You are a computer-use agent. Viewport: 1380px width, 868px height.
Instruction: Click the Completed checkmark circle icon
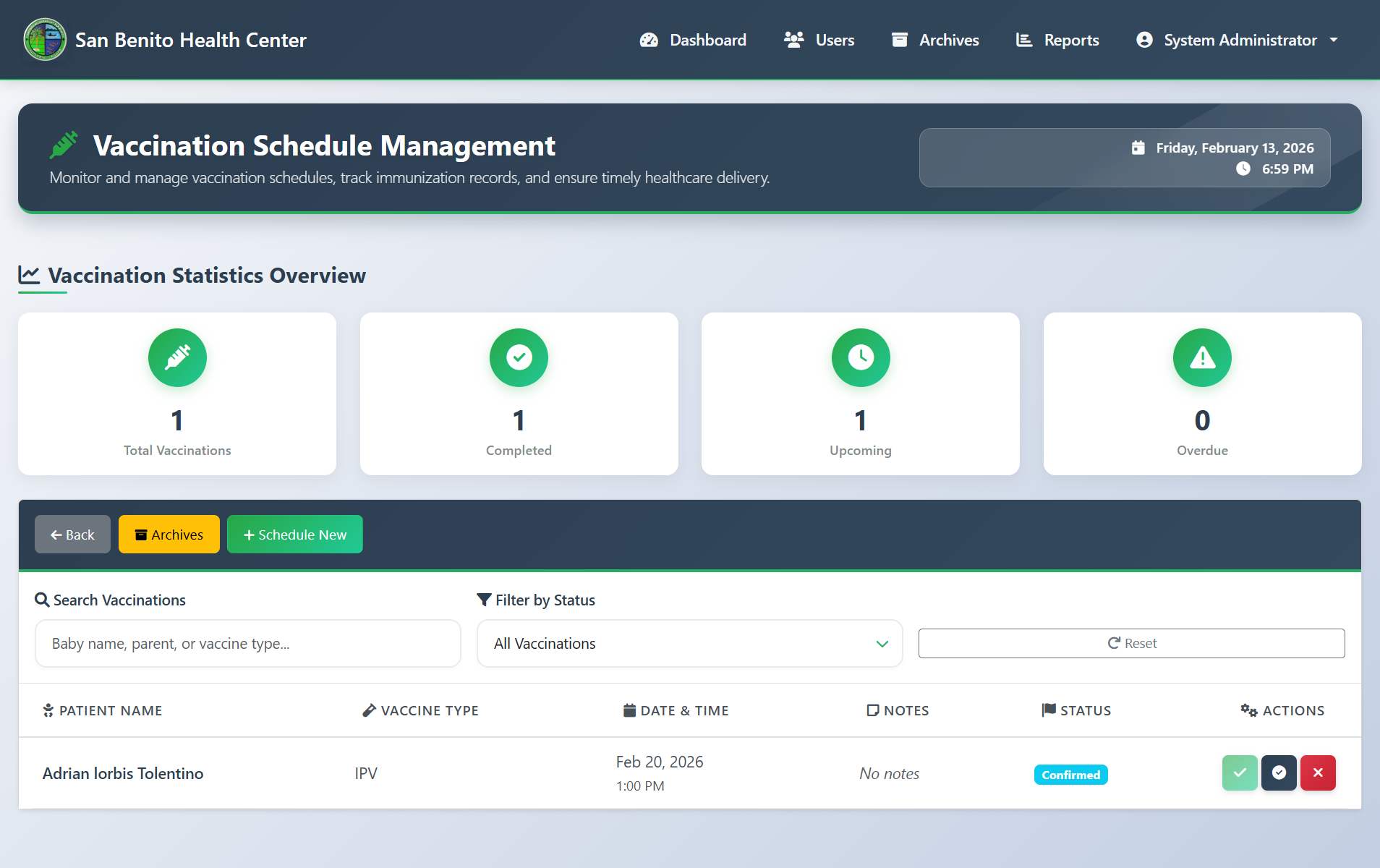click(519, 357)
